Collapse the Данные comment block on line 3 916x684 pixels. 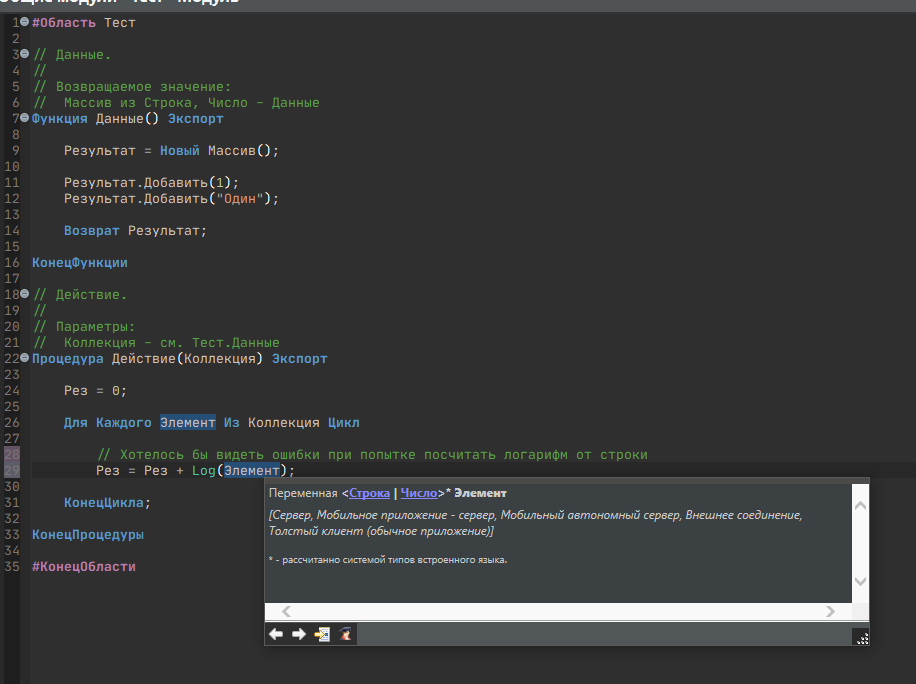pyautogui.click(x=25, y=54)
